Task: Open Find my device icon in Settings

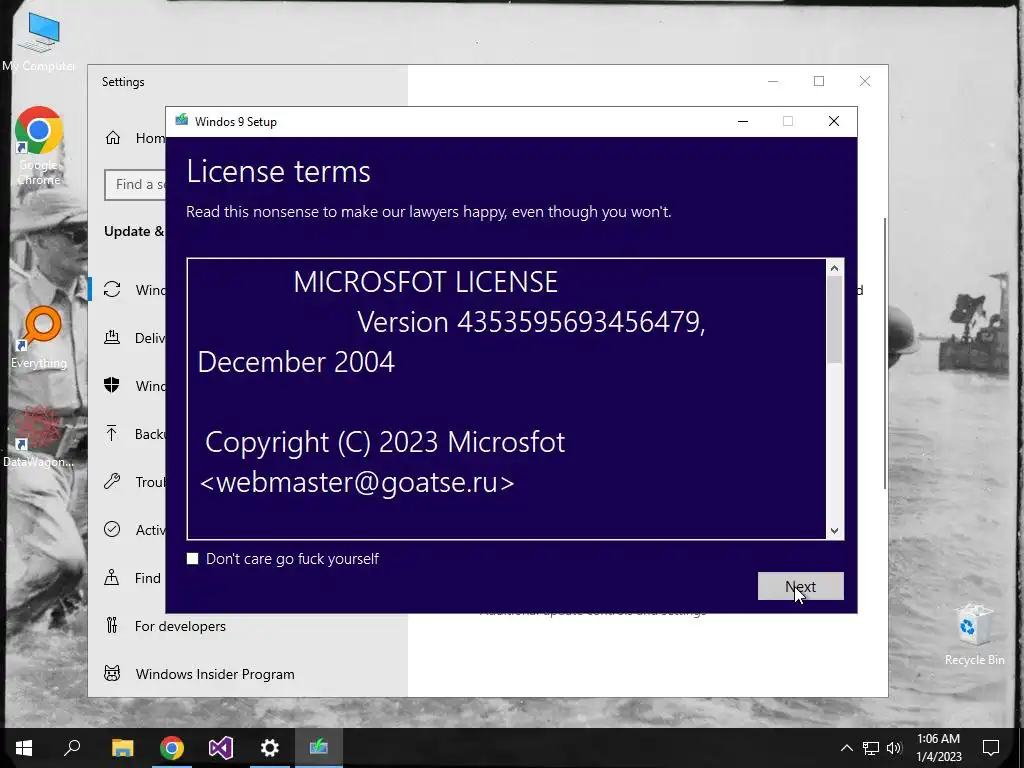Action: coord(112,577)
